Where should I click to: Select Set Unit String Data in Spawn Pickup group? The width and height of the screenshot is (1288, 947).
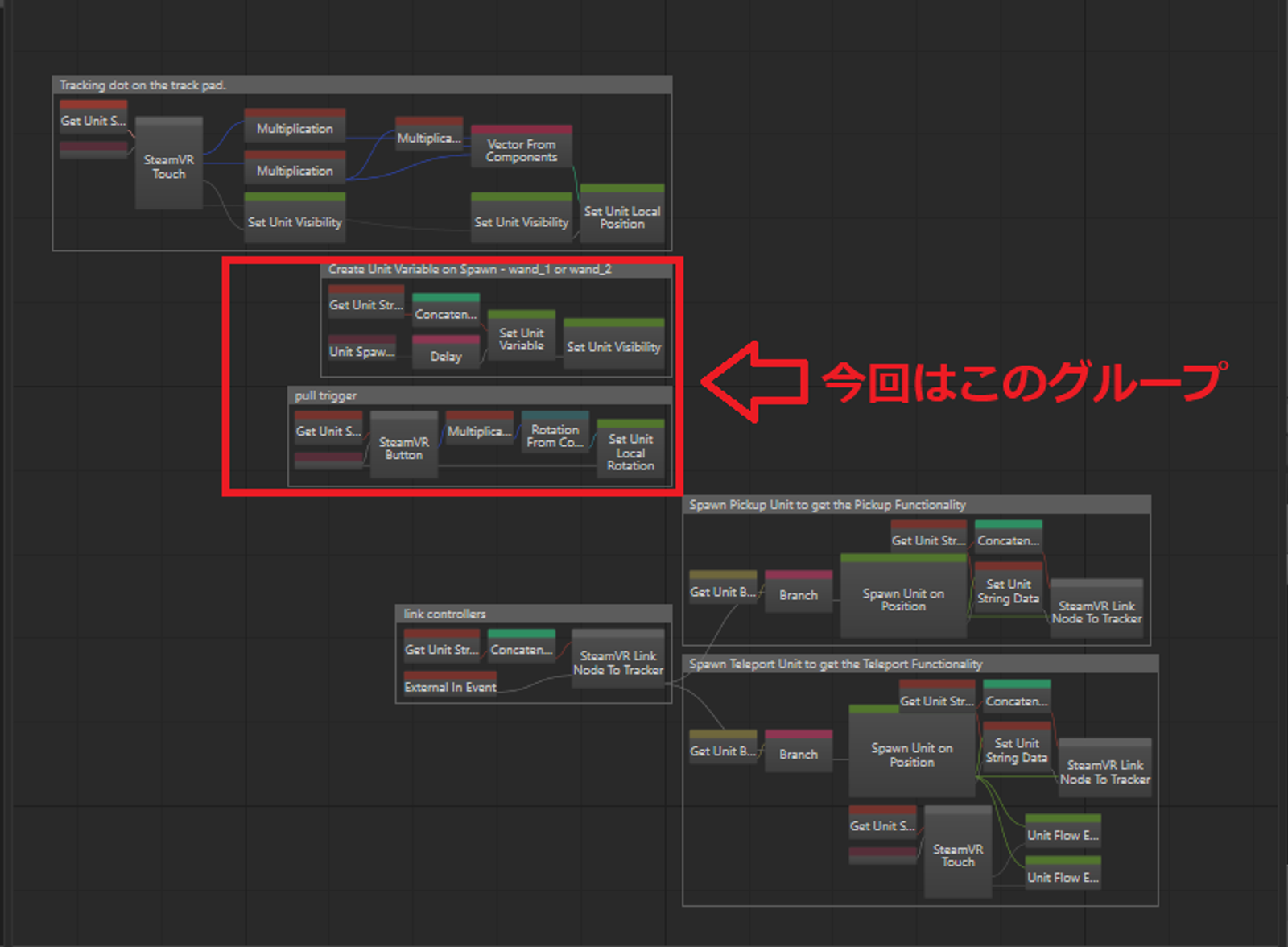point(1009,588)
